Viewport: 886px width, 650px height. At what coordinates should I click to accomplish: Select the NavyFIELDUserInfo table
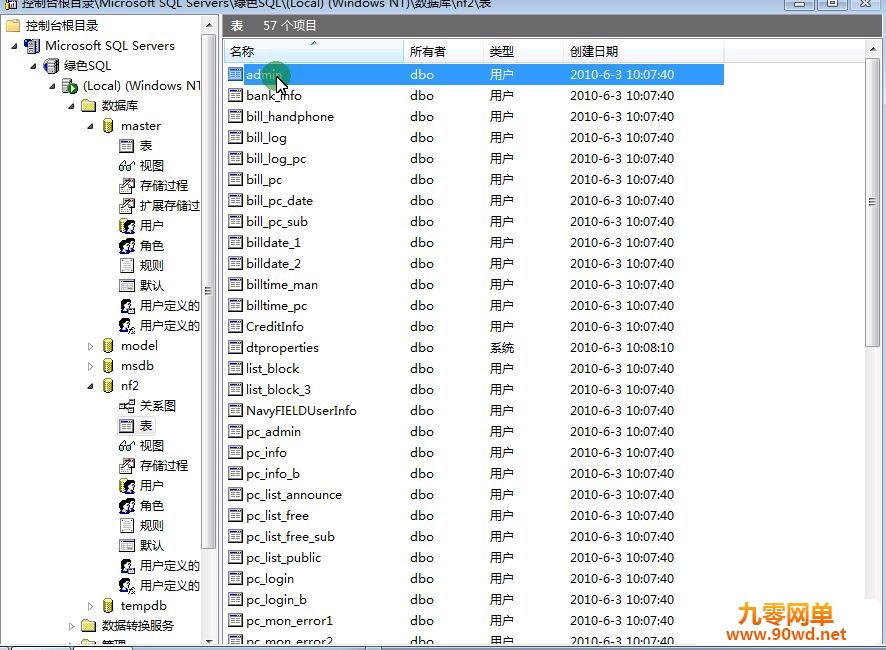tap(301, 411)
